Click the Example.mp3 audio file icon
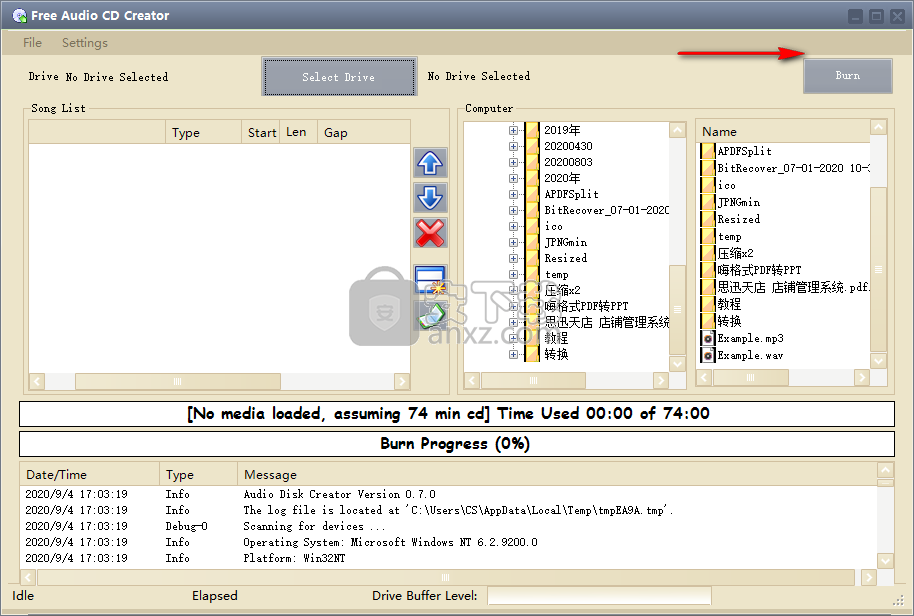The width and height of the screenshot is (914, 616). point(708,338)
